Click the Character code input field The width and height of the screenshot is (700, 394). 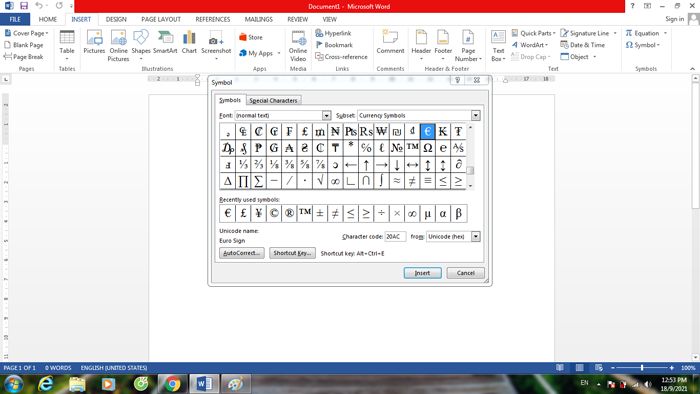coord(395,236)
